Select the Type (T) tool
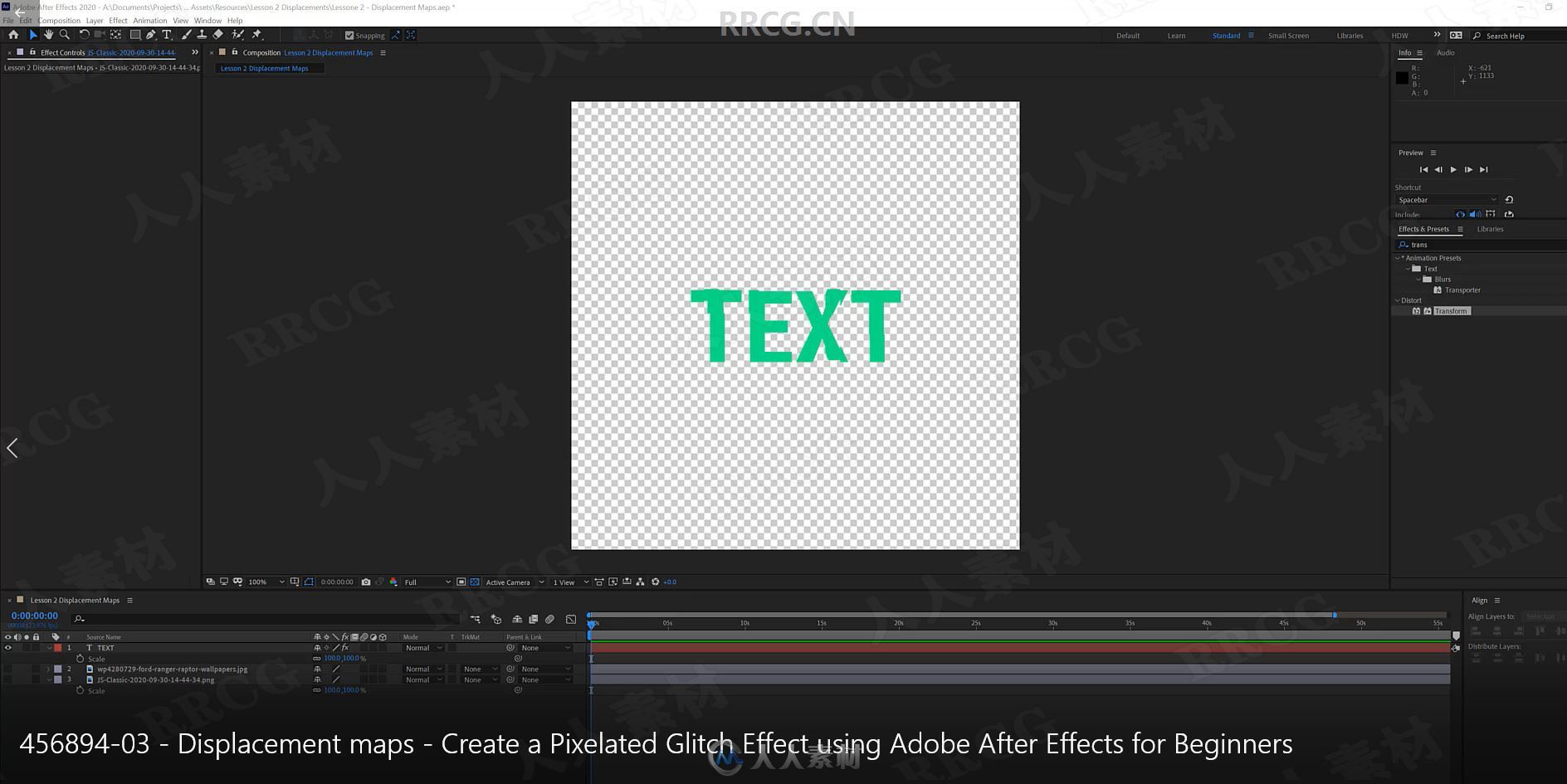The width and height of the screenshot is (1567, 784). click(167, 35)
